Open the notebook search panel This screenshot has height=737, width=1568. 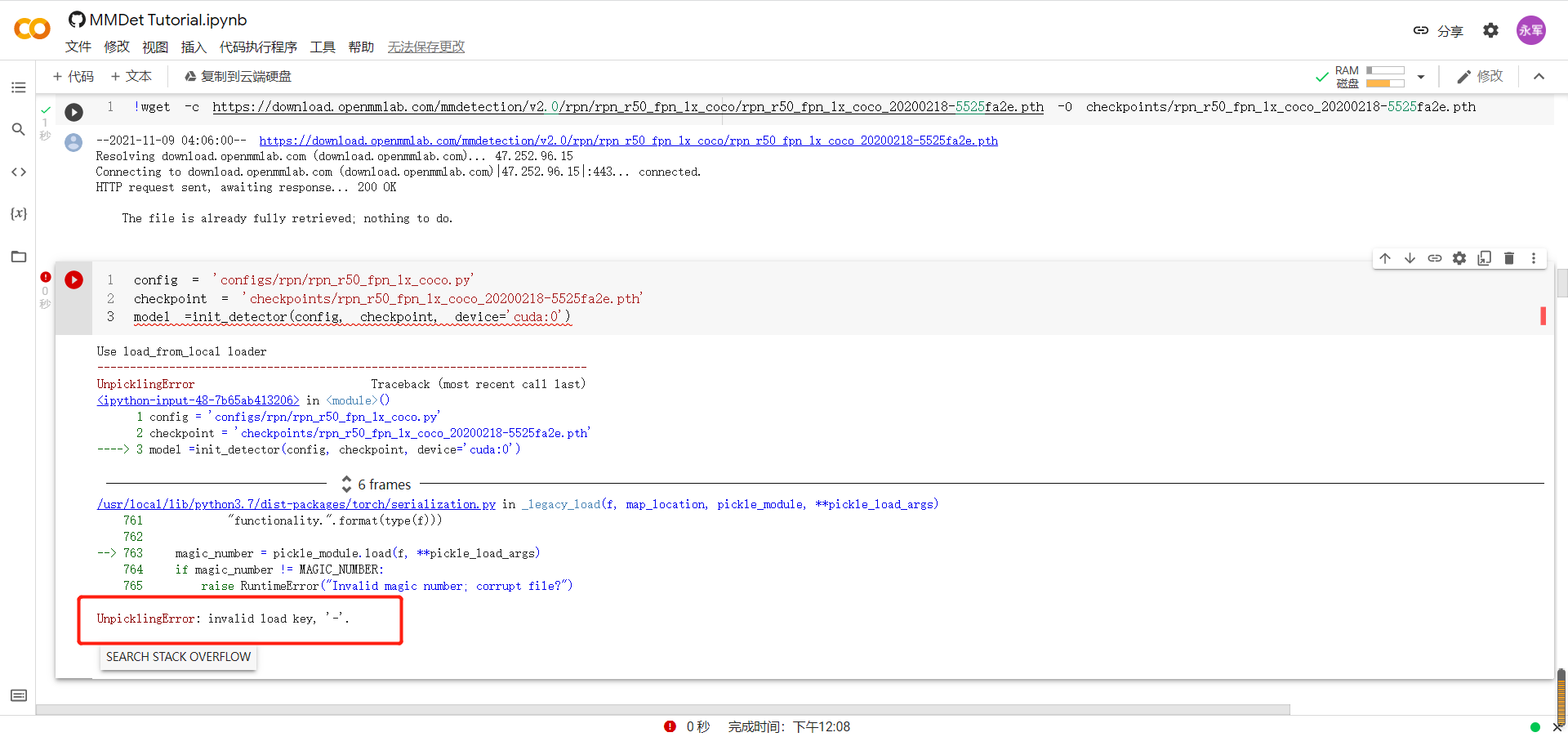click(18, 129)
